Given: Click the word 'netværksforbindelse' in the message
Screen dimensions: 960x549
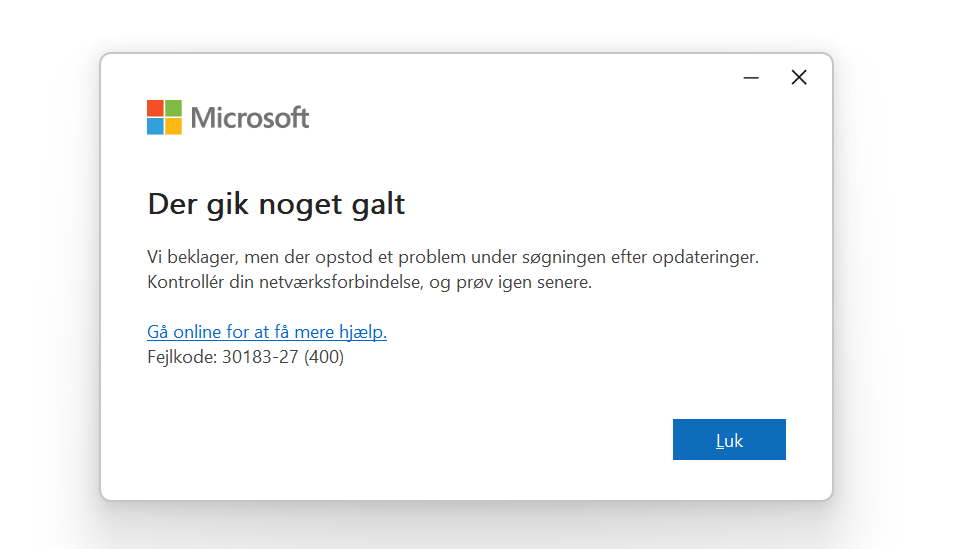Looking at the screenshot, I should pyautogui.click(x=342, y=282).
